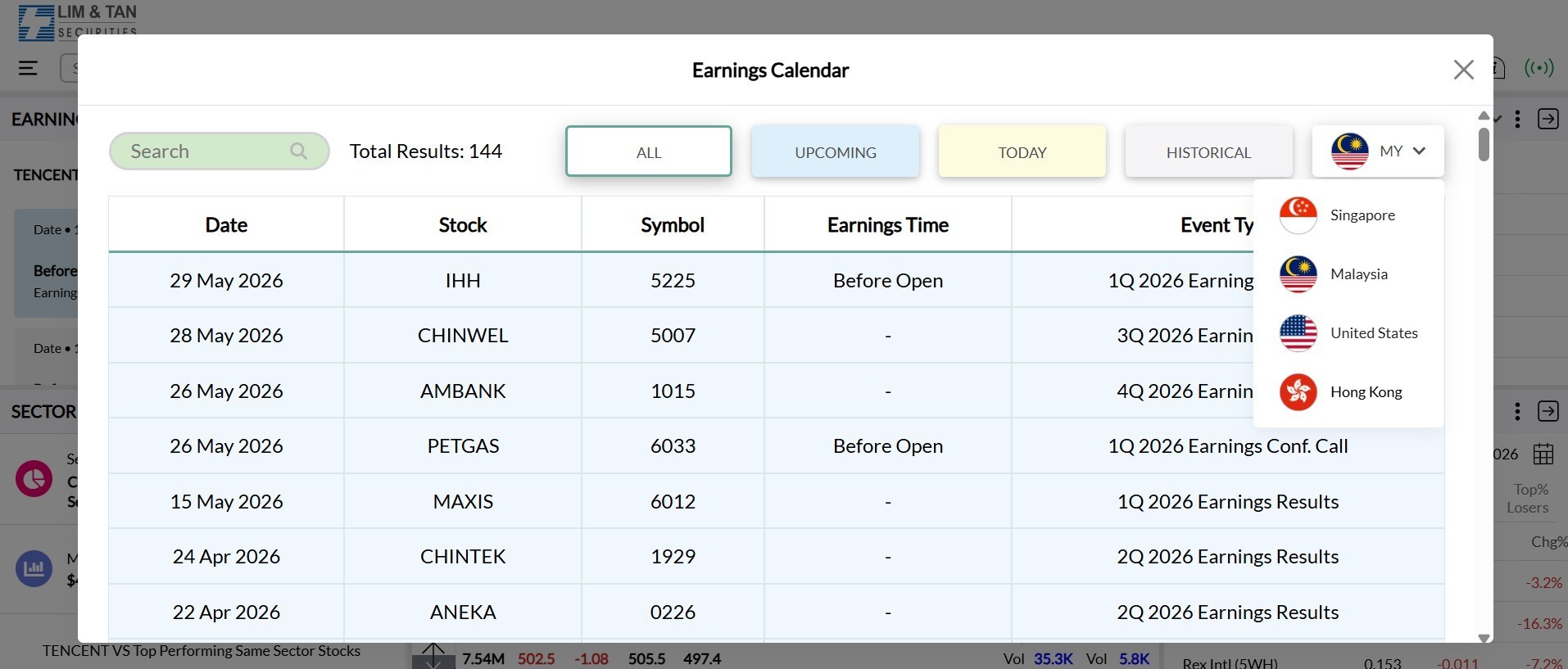
Task: Show TODAY earnings filter
Action: (x=1022, y=151)
